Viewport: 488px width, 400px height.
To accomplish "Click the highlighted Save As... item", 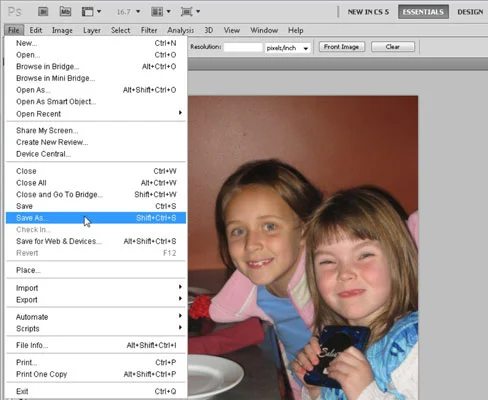I will (96, 218).
